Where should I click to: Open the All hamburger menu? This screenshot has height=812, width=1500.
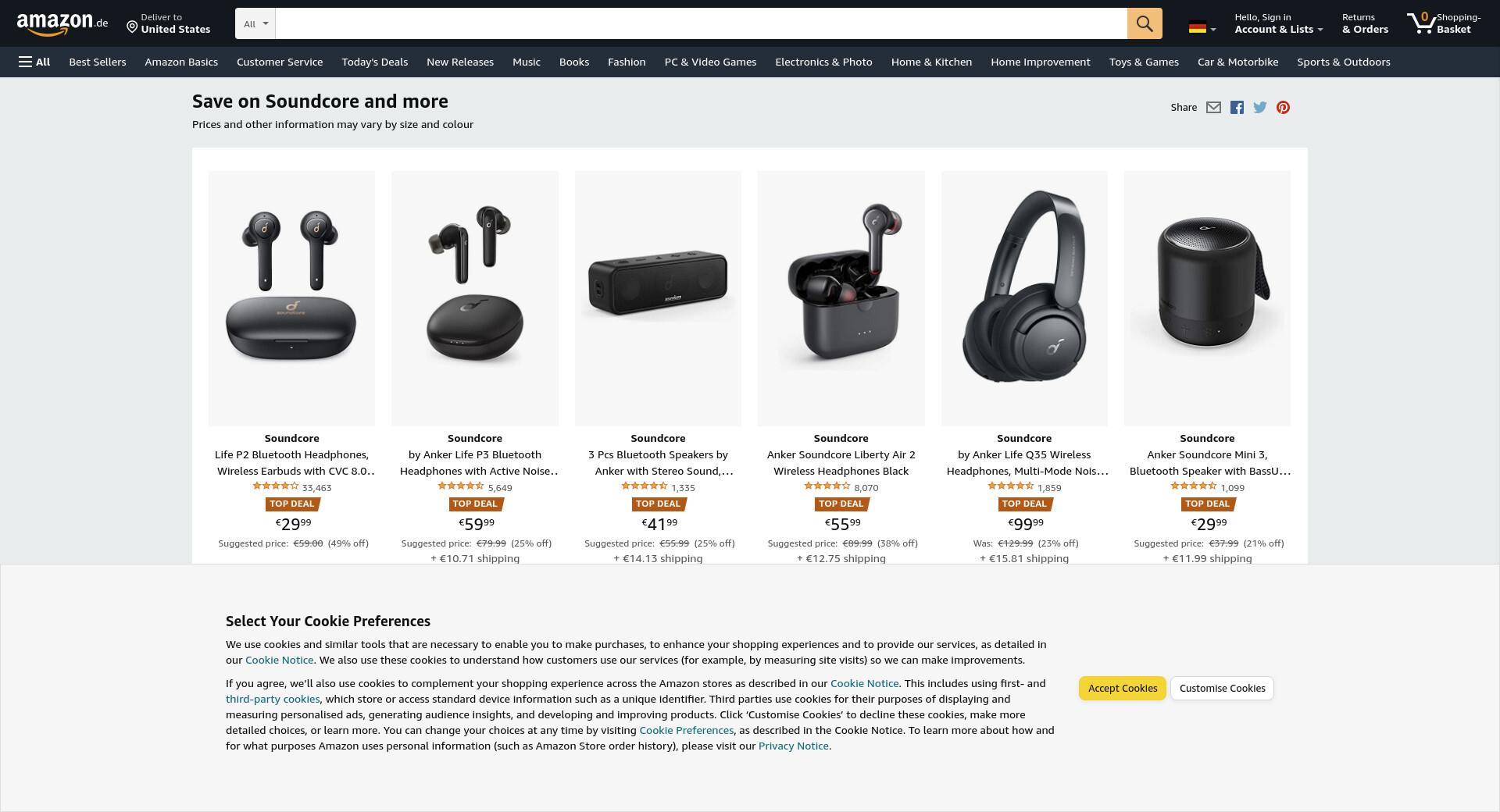point(34,62)
